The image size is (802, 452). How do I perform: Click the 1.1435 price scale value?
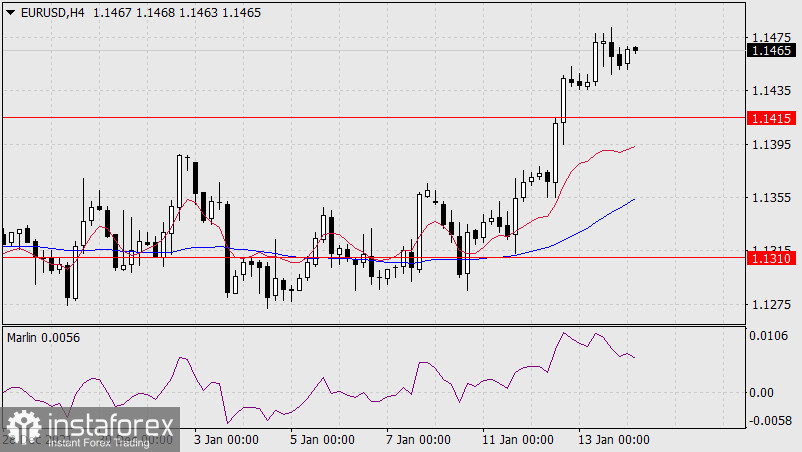771,91
